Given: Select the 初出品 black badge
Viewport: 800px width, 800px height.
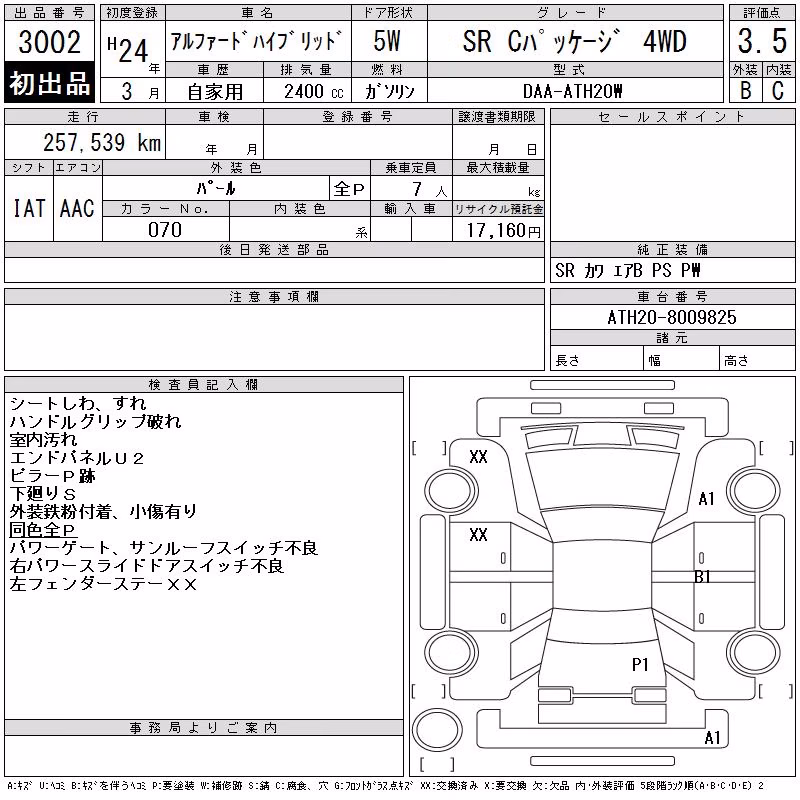Looking at the screenshot, I should (x=49, y=83).
